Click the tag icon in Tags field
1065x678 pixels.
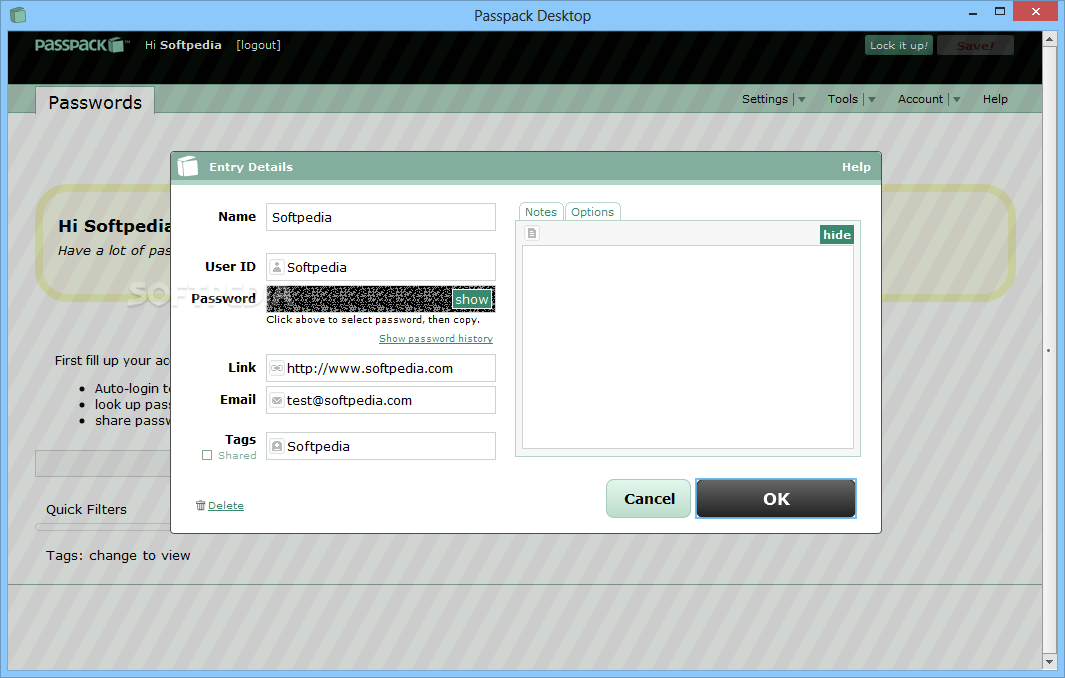tap(276, 446)
